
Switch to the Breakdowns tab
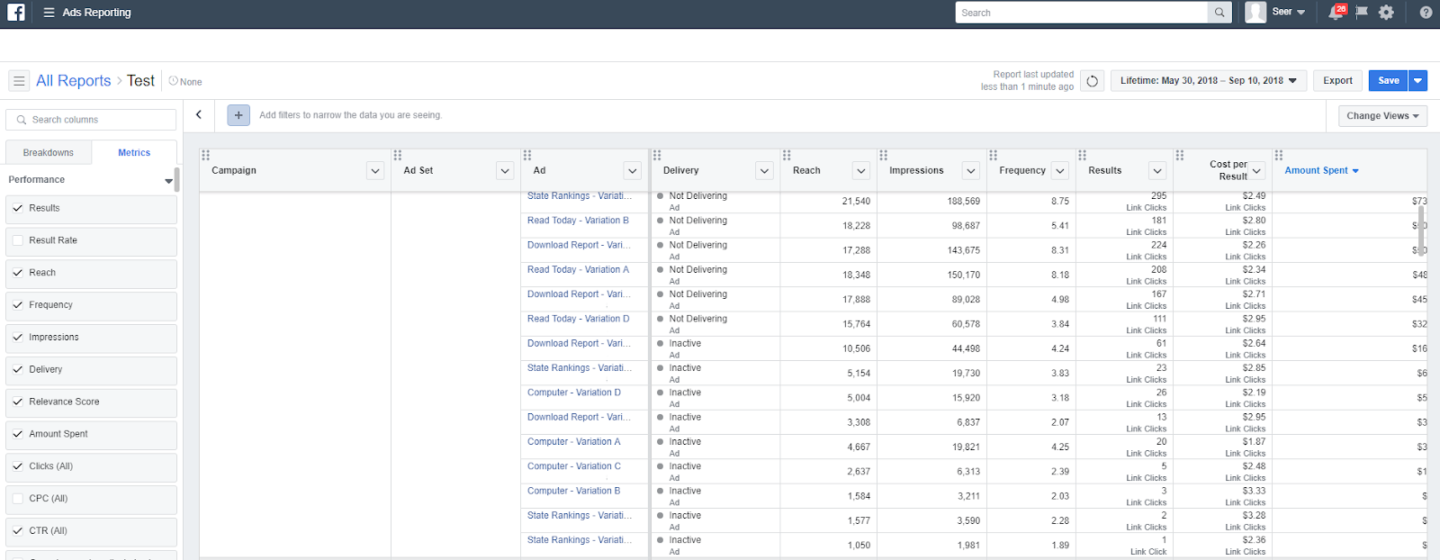pos(48,153)
